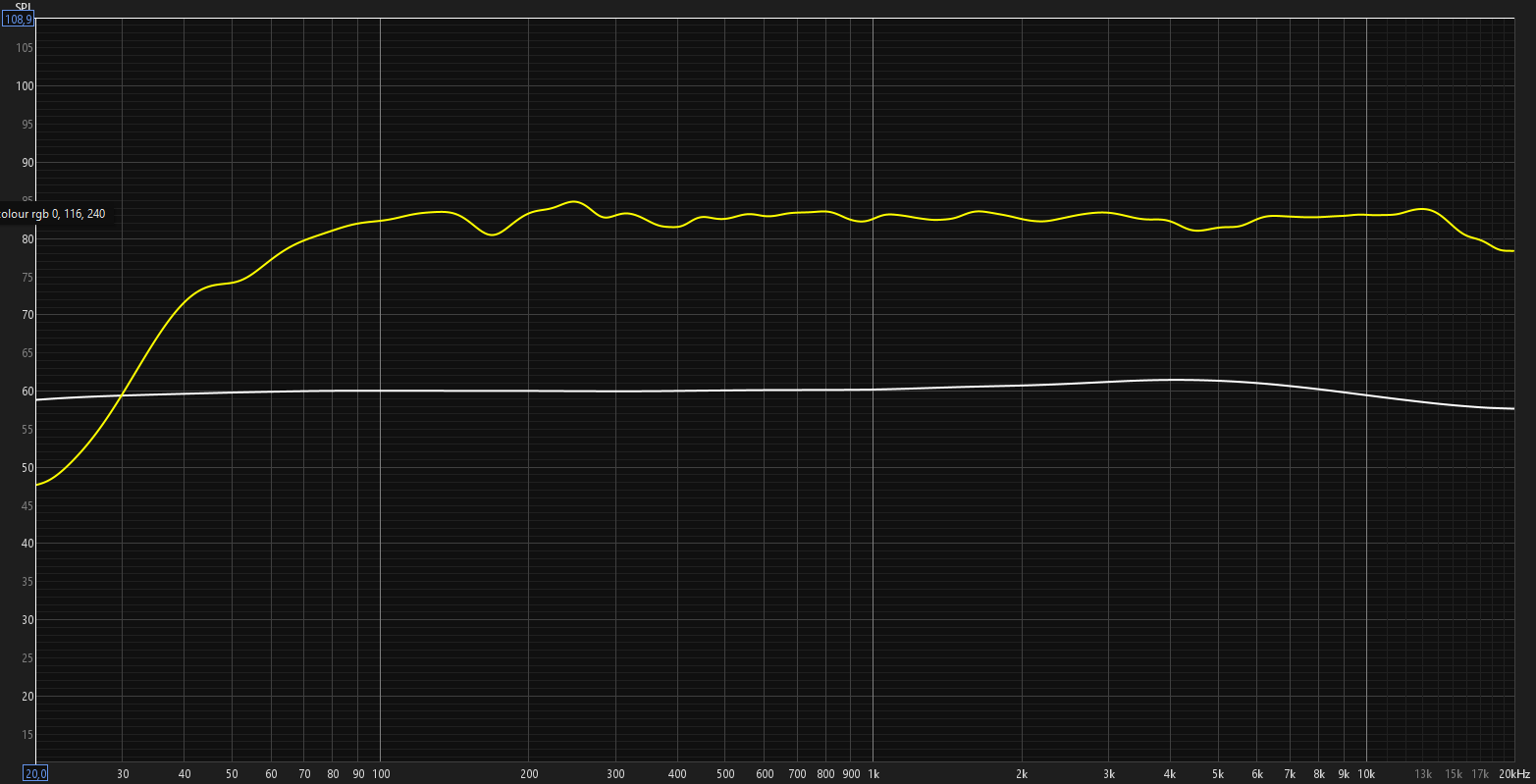The image size is (1536, 784).
Task: Click the 300 frequency axis label
Action: click(616, 774)
